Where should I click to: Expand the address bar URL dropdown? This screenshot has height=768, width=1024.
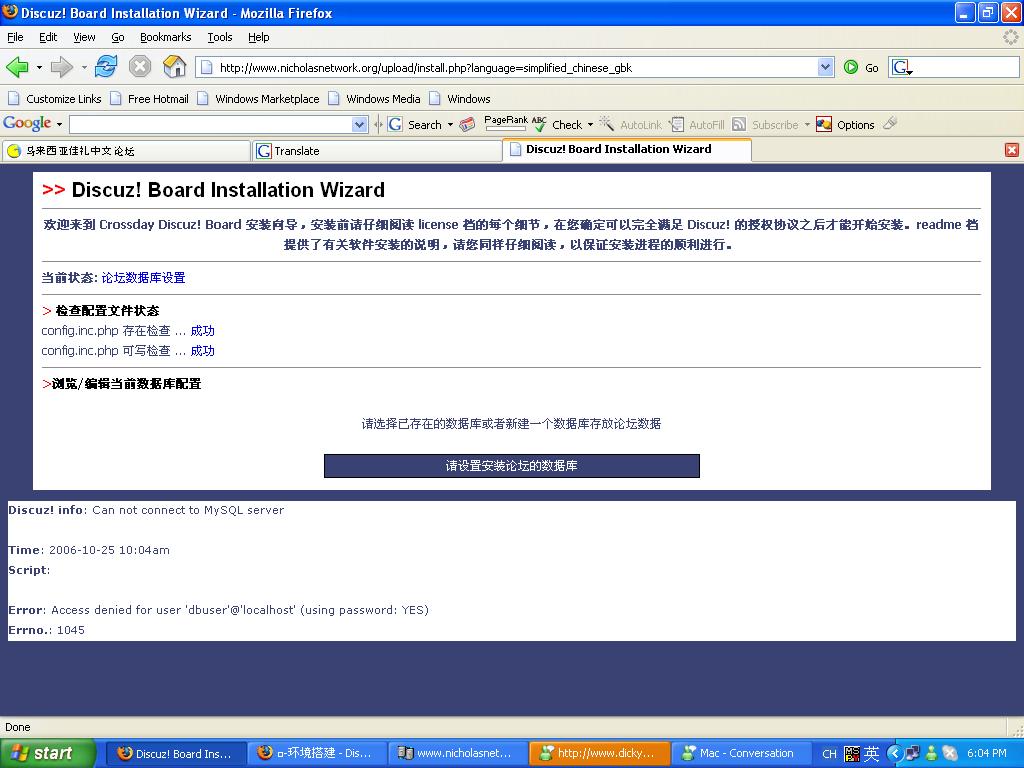825,67
